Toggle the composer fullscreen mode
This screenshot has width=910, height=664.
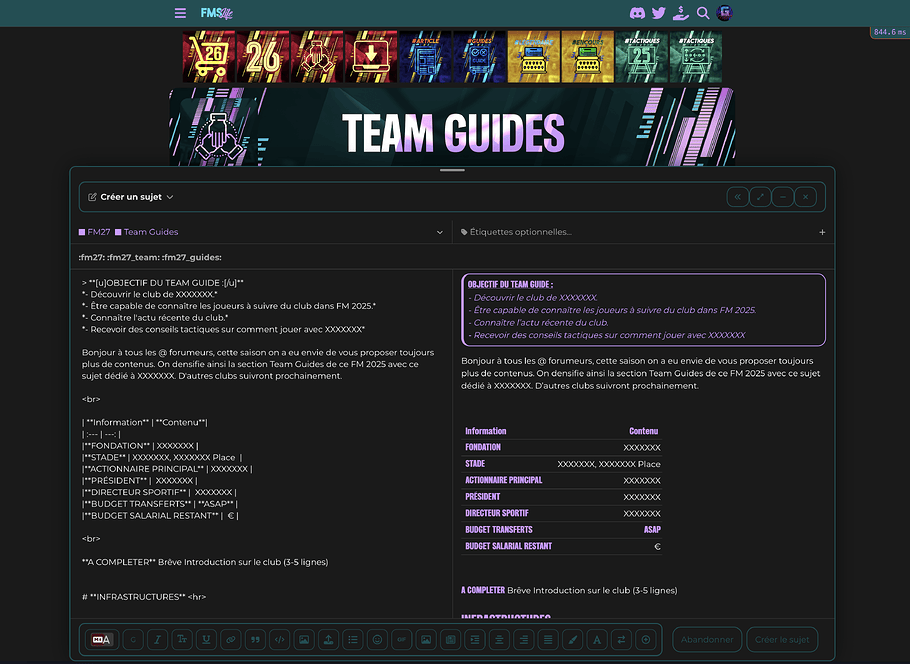(x=760, y=197)
